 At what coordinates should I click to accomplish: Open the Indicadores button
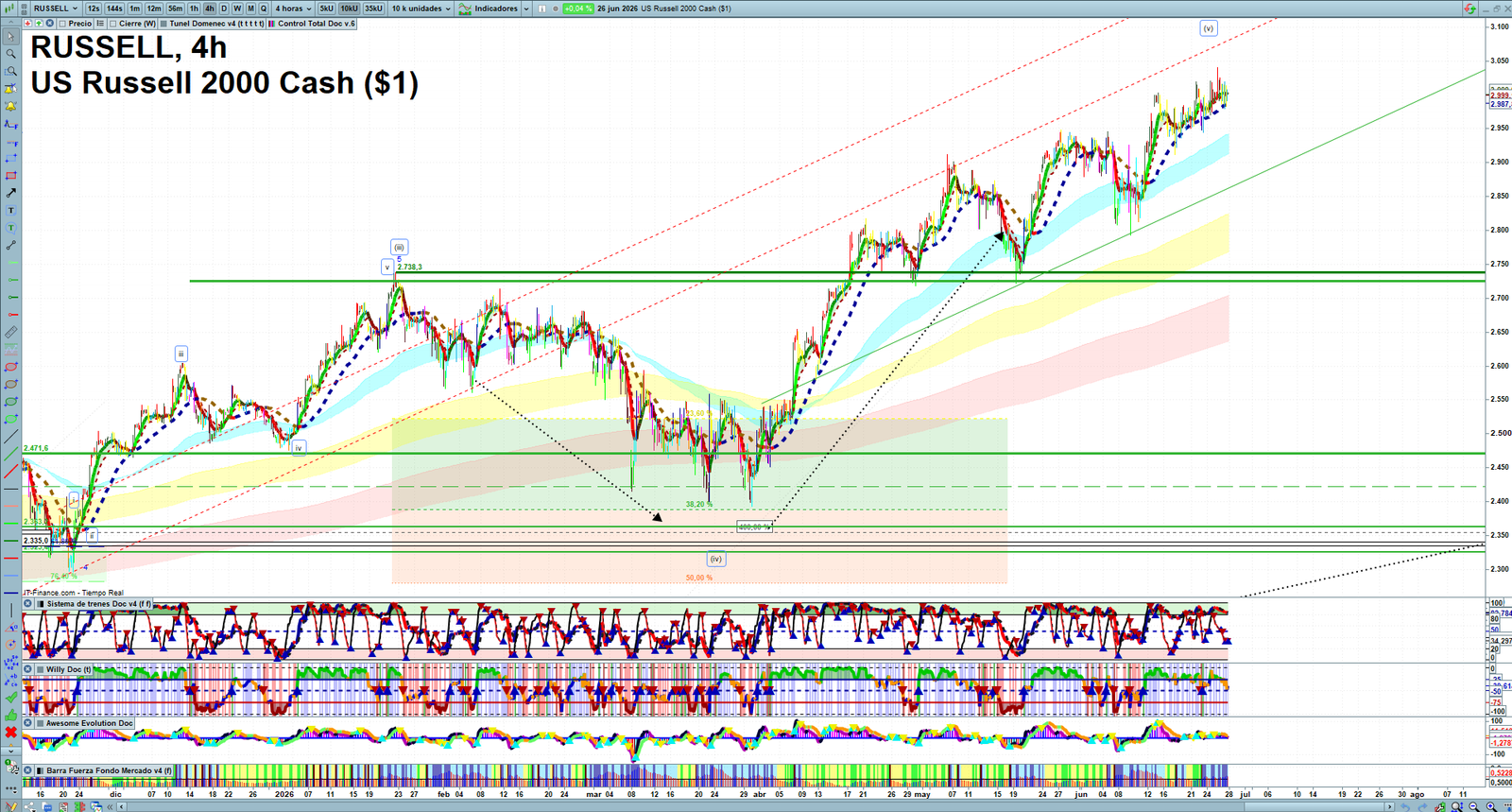tap(488, 9)
